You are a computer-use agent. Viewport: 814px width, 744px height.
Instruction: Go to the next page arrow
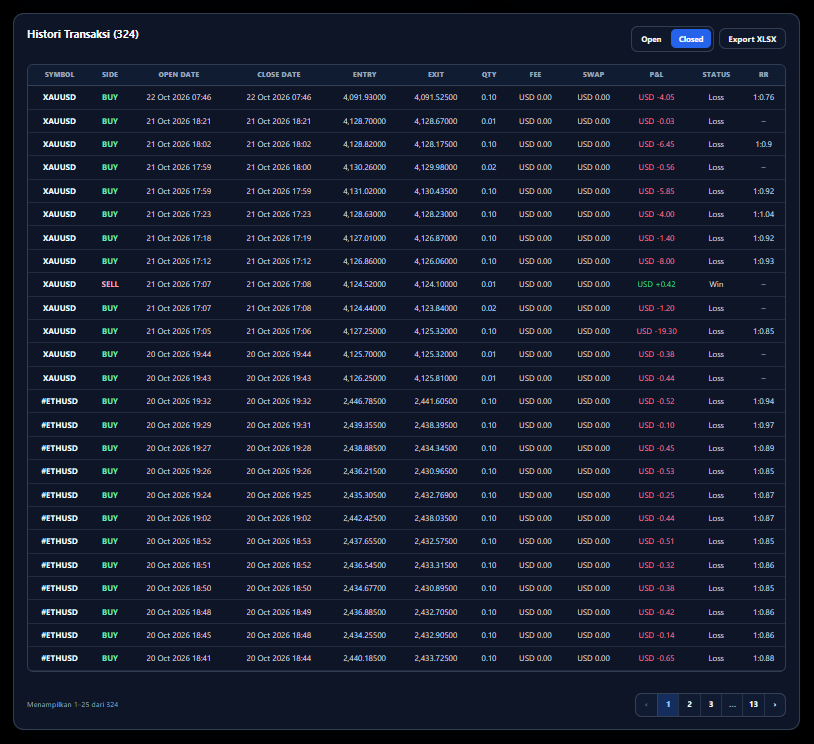click(x=775, y=705)
